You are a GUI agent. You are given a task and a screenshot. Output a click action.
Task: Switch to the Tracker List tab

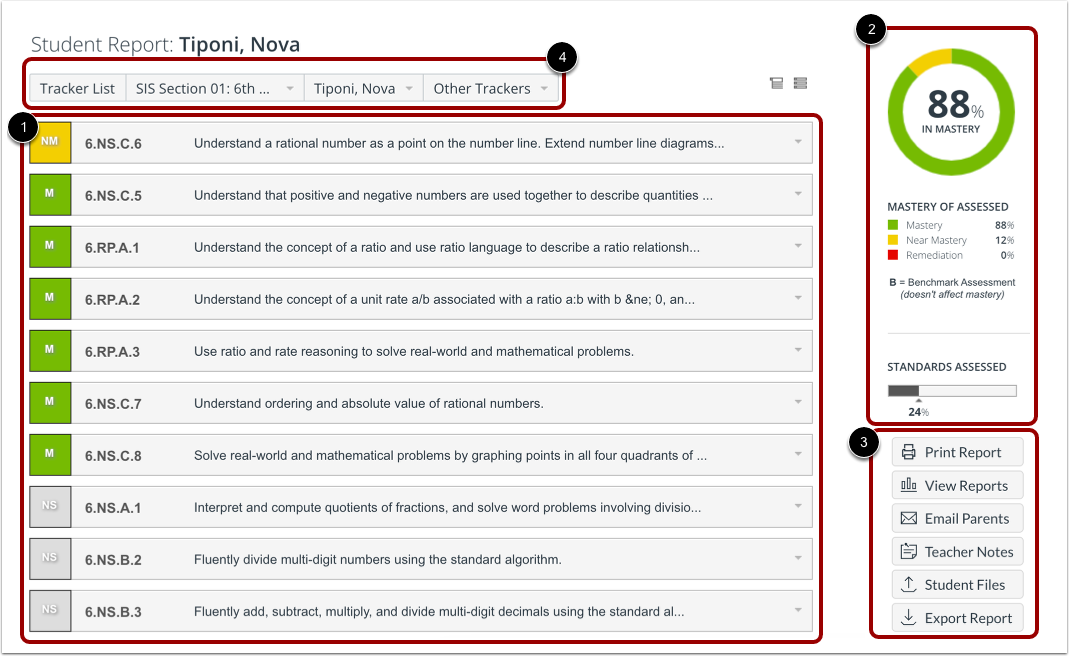point(76,88)
